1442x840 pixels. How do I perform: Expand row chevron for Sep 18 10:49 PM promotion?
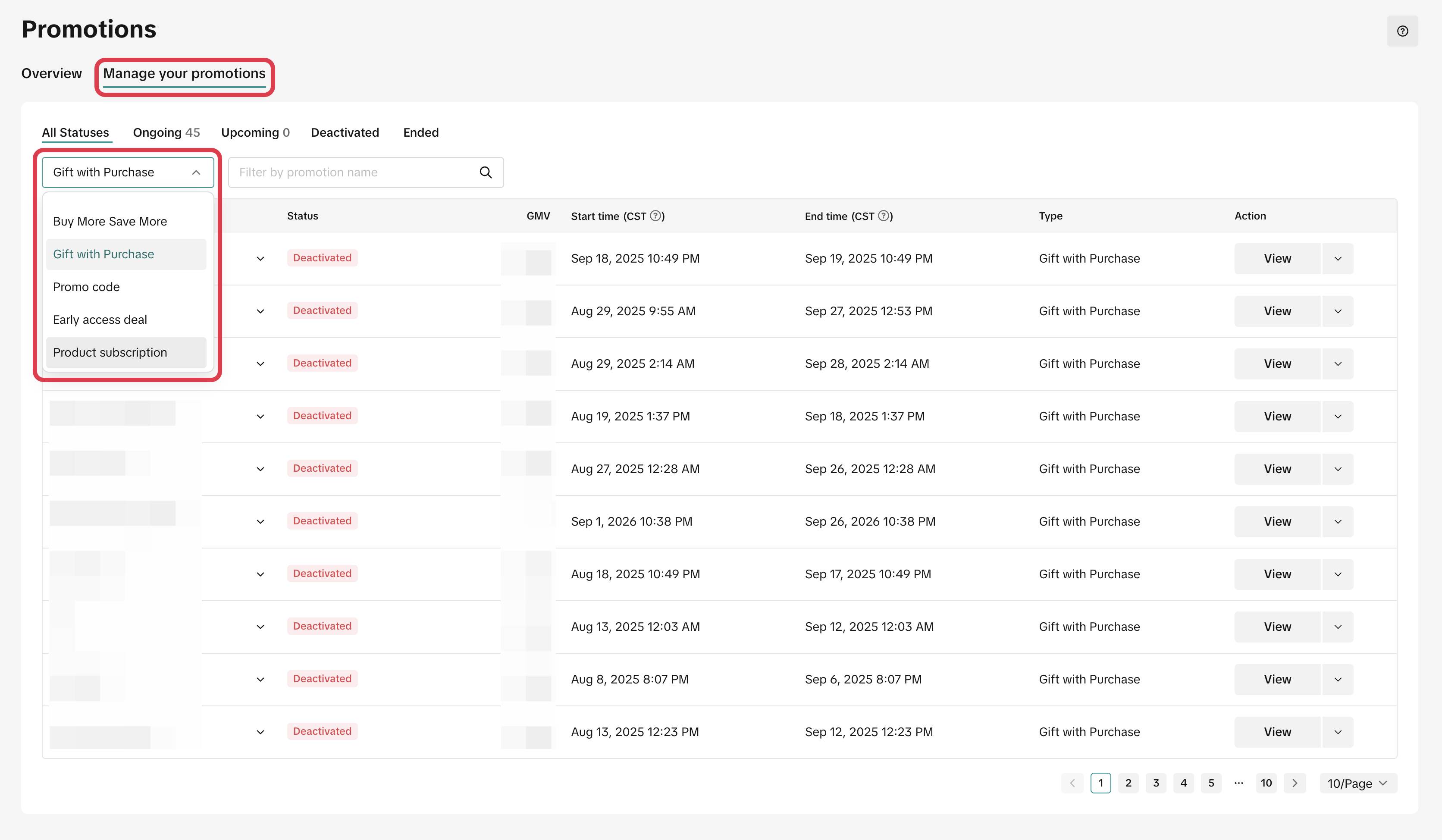point(260,259)
